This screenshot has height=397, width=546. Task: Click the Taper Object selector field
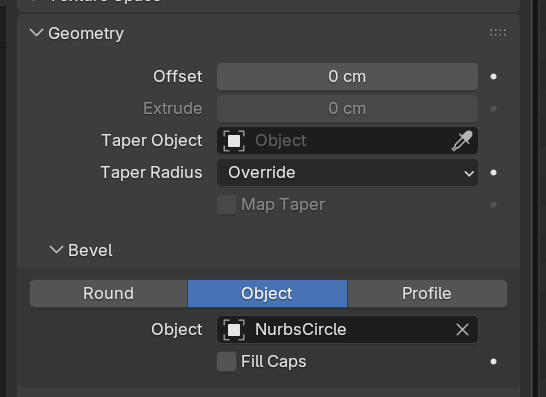coord(347,141)
